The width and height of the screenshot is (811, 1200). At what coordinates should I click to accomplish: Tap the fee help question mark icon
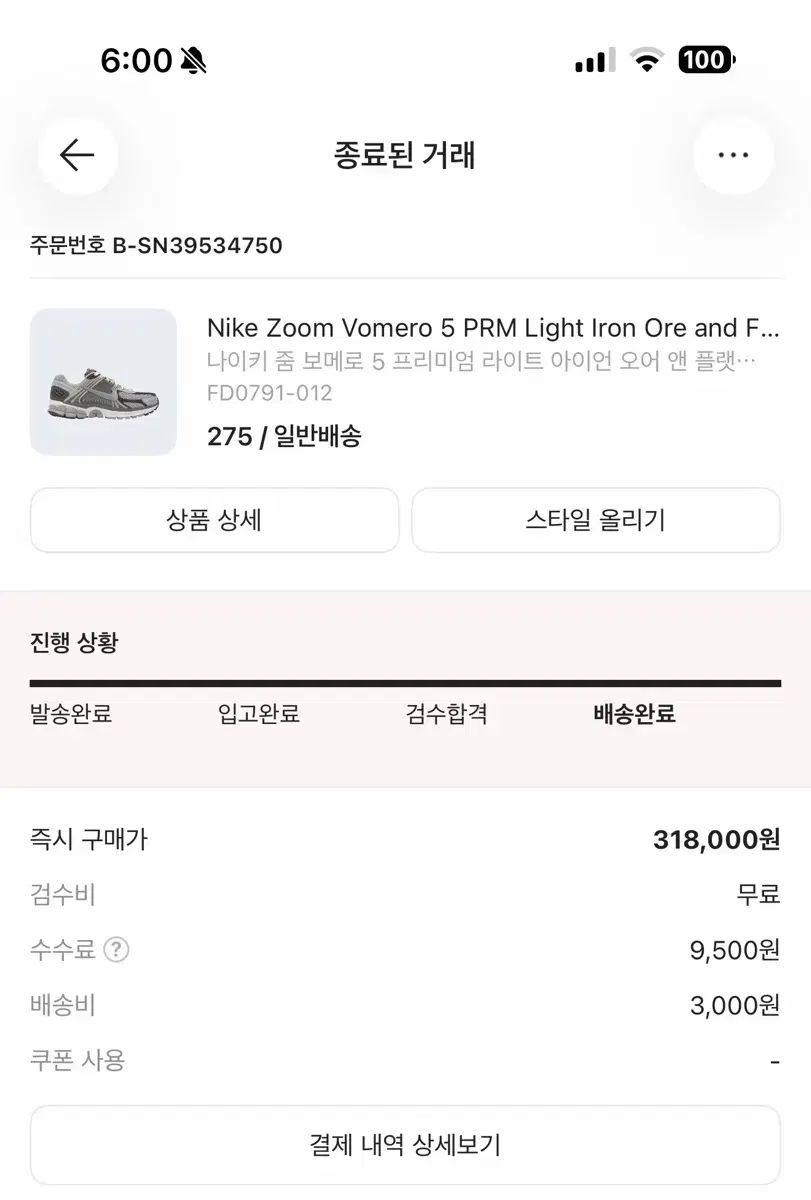pyautogui.click(x=117, y=949)
